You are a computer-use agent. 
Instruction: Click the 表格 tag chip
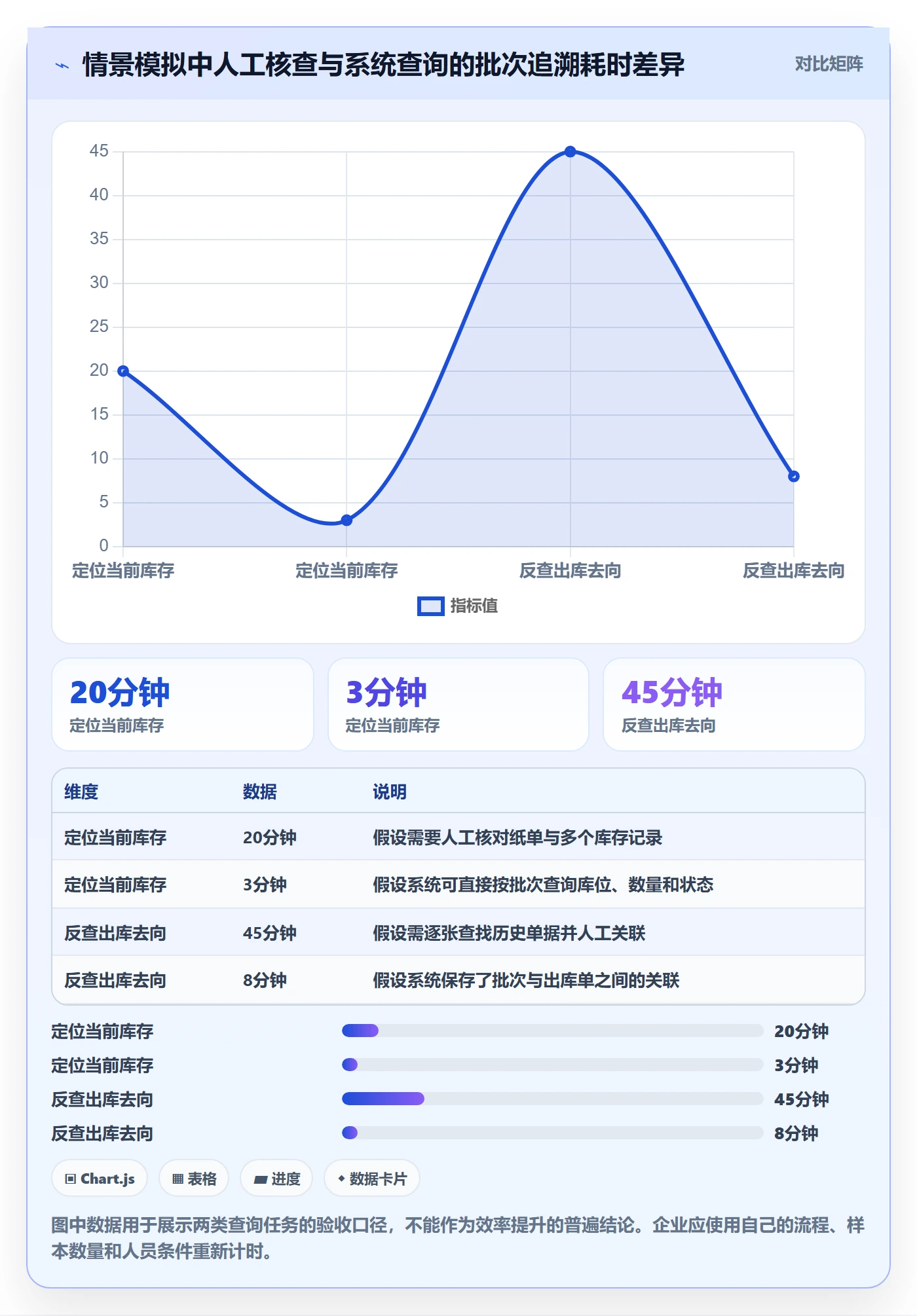pos(194,1179)
